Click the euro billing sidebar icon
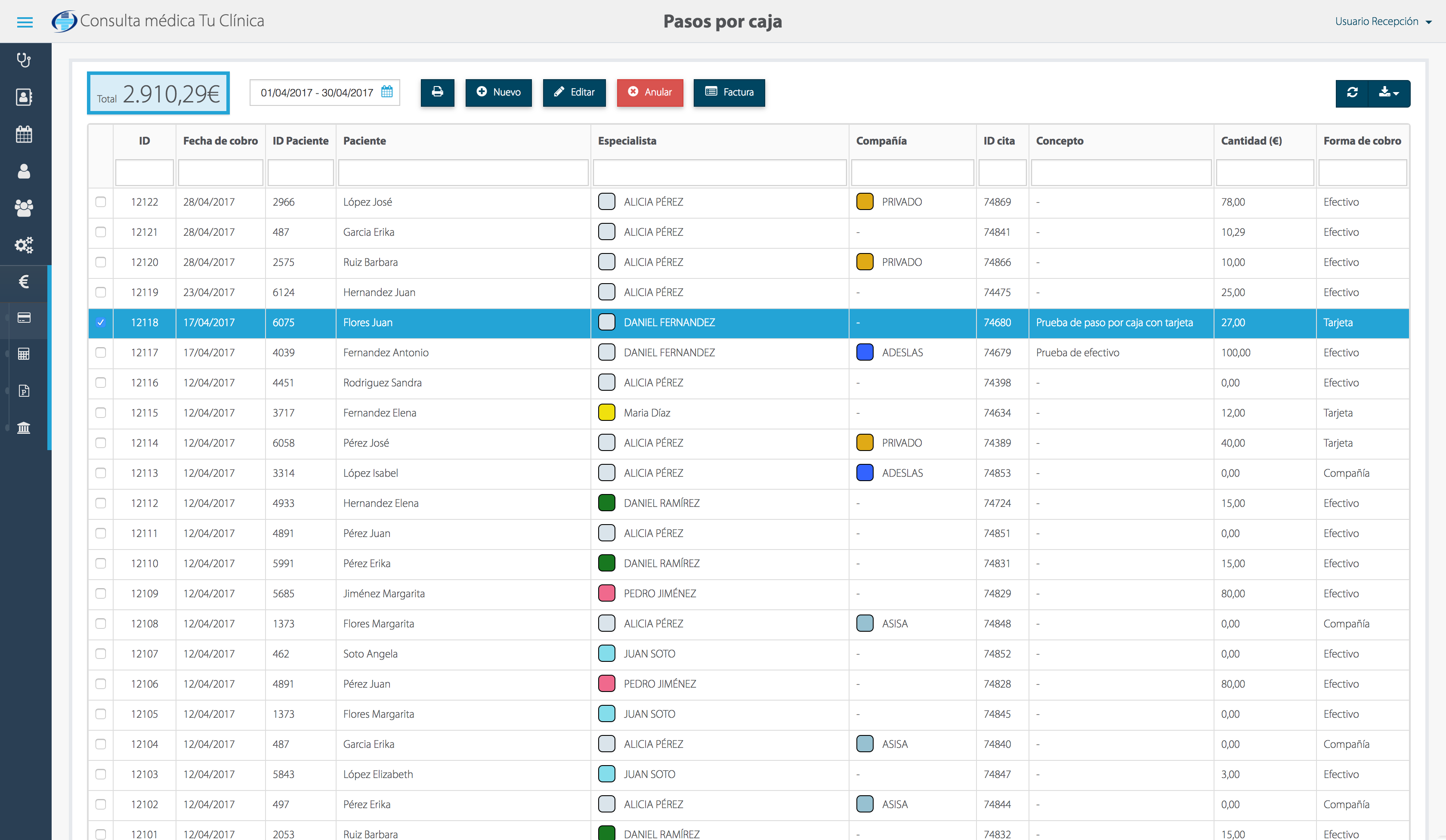Viewport: 1446px width, 840px height. point(24,282)
